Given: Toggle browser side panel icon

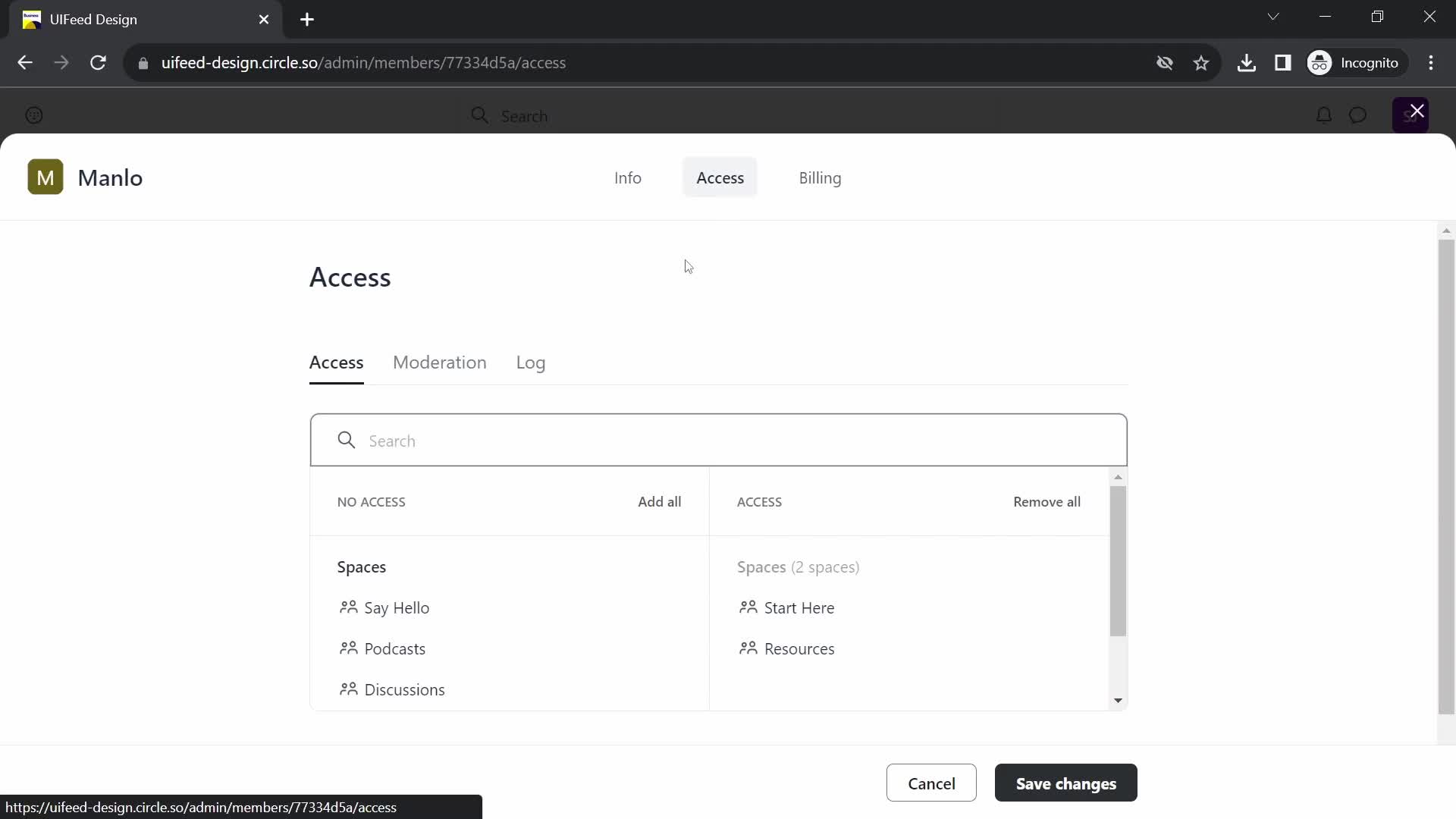Looking at the screenshot, I should (x=1283, y=63).
